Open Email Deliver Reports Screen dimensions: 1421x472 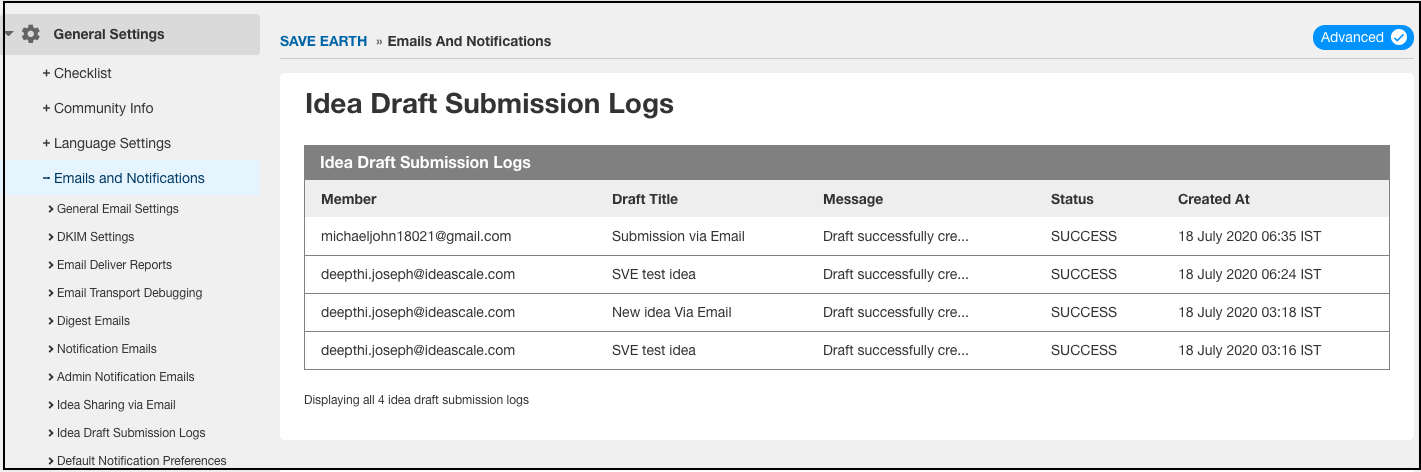pyautogui.click(x=109, y=265)
